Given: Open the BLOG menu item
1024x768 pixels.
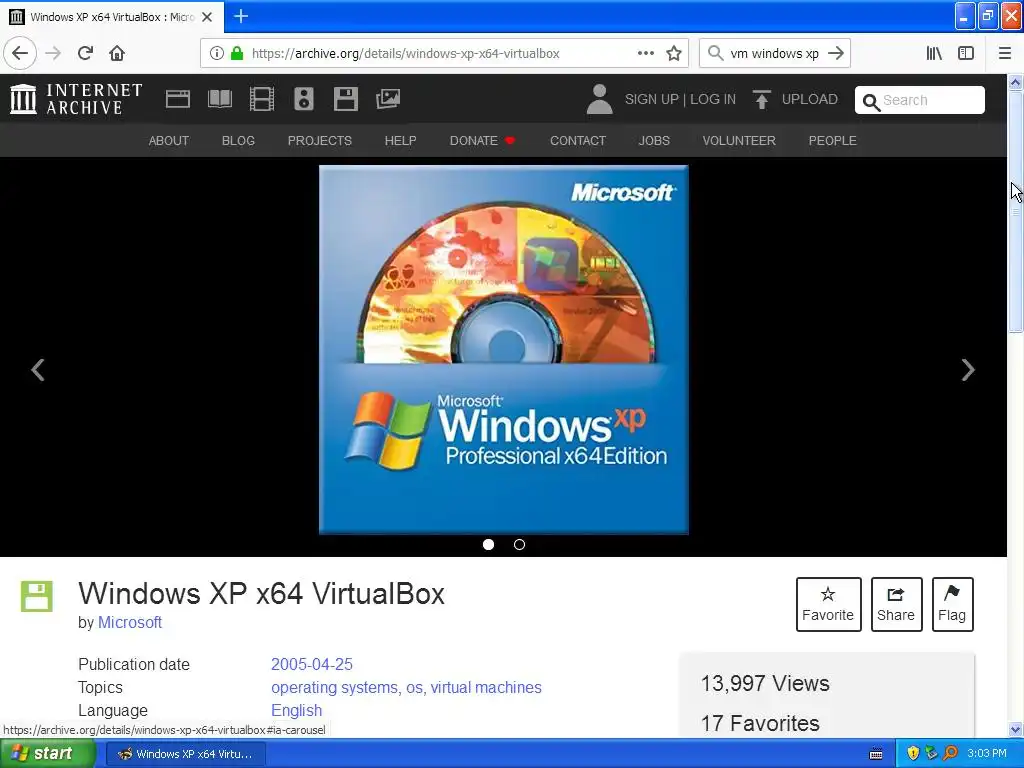Looking at the screenshot, I should click(x=238, y=140).
